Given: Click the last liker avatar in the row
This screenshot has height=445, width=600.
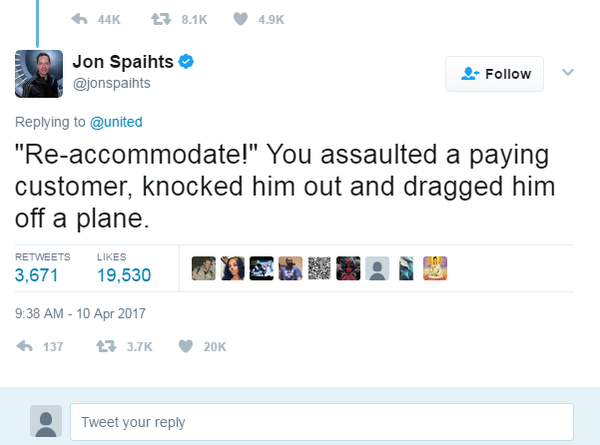Looking at the screenshot, I should pyautogui.click(x=435, y=267).
